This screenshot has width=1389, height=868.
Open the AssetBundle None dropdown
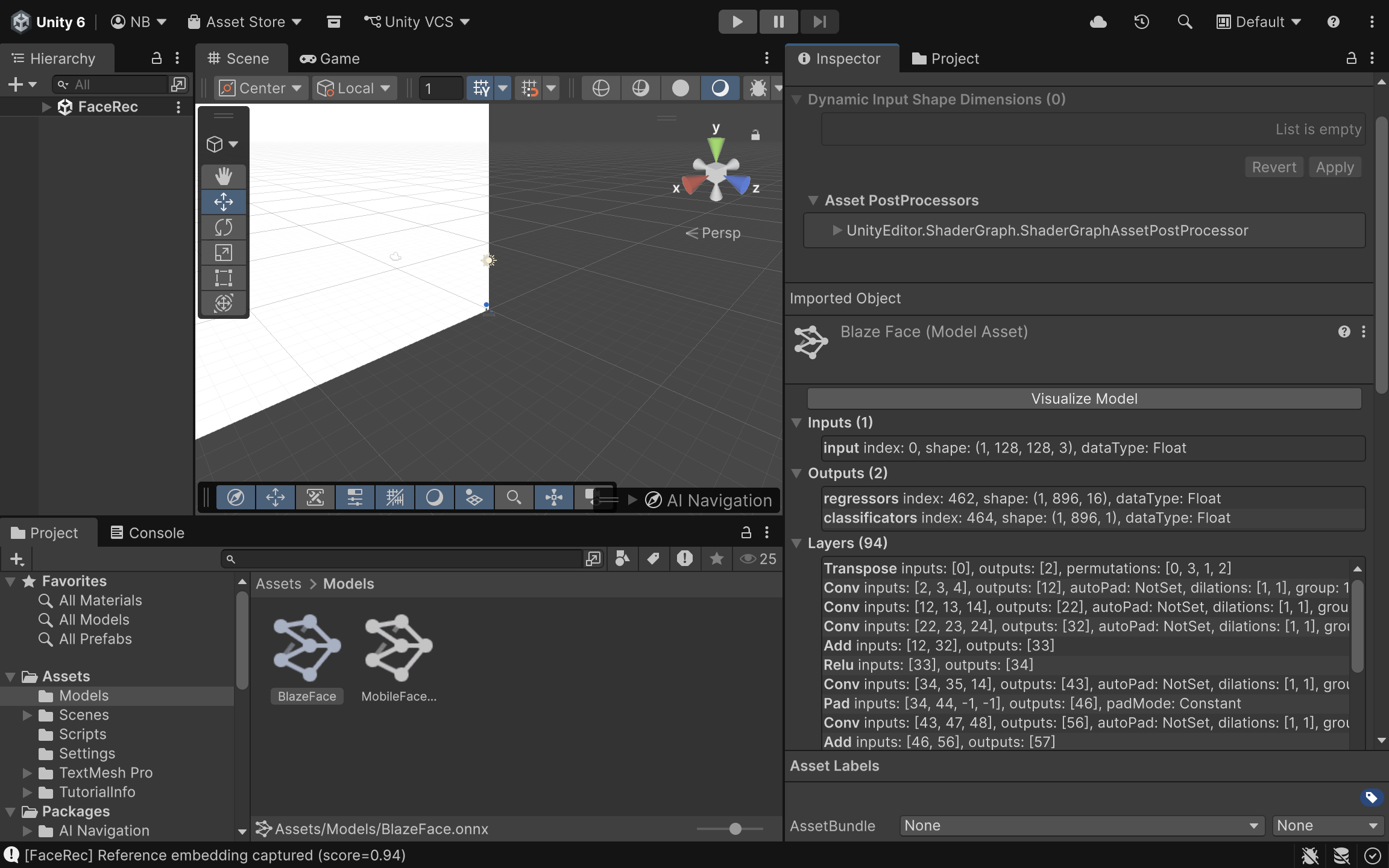1079,825
